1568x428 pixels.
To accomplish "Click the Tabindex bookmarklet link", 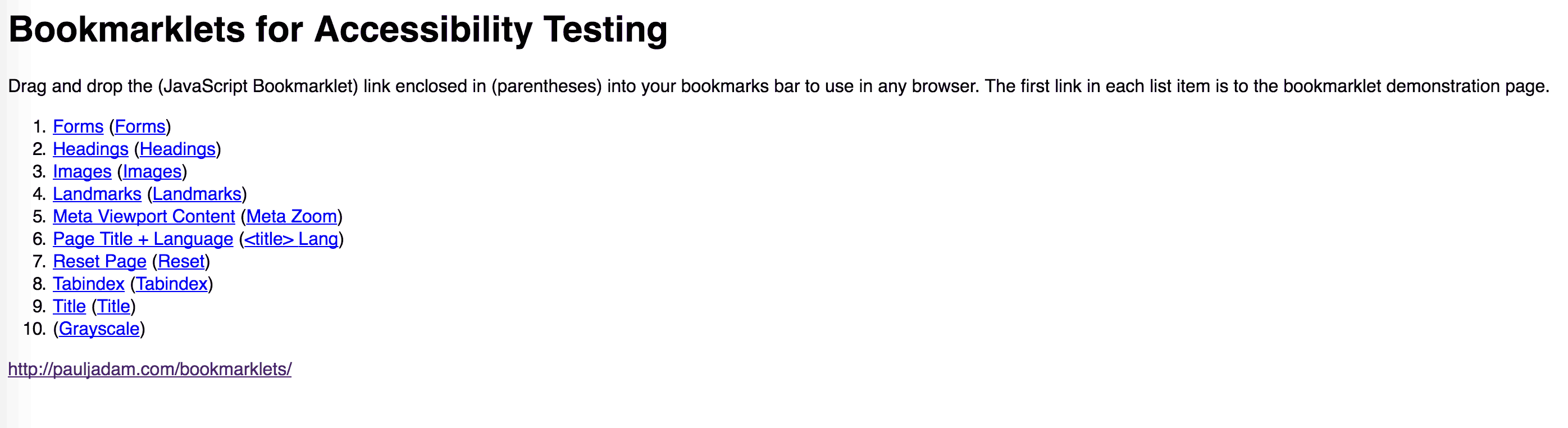I will [x=171, y=284].
